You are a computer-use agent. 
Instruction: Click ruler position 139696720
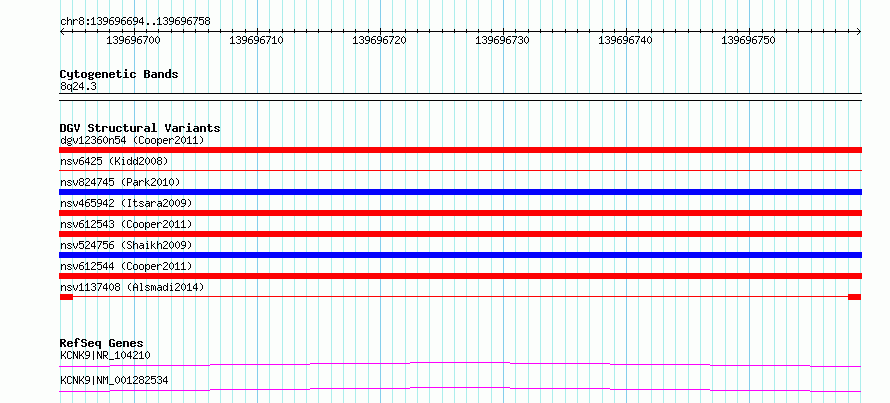(x=380, y=40)
